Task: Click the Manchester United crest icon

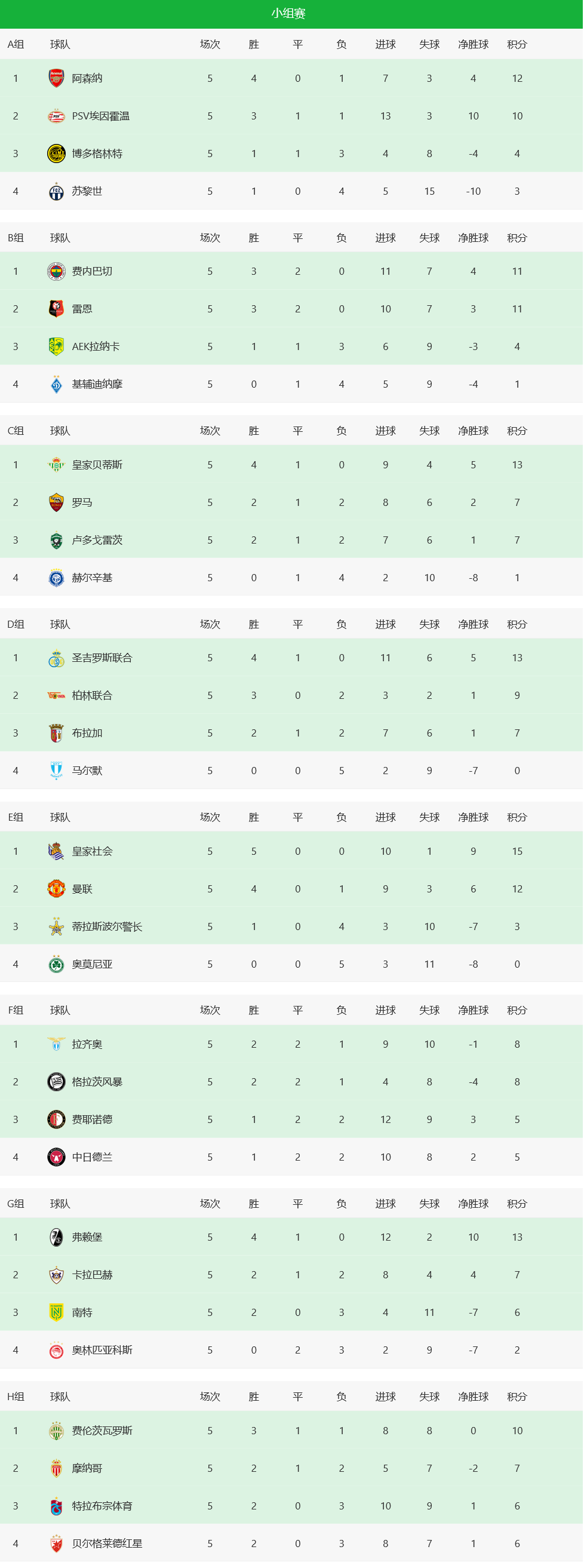Action: [56, 889]
